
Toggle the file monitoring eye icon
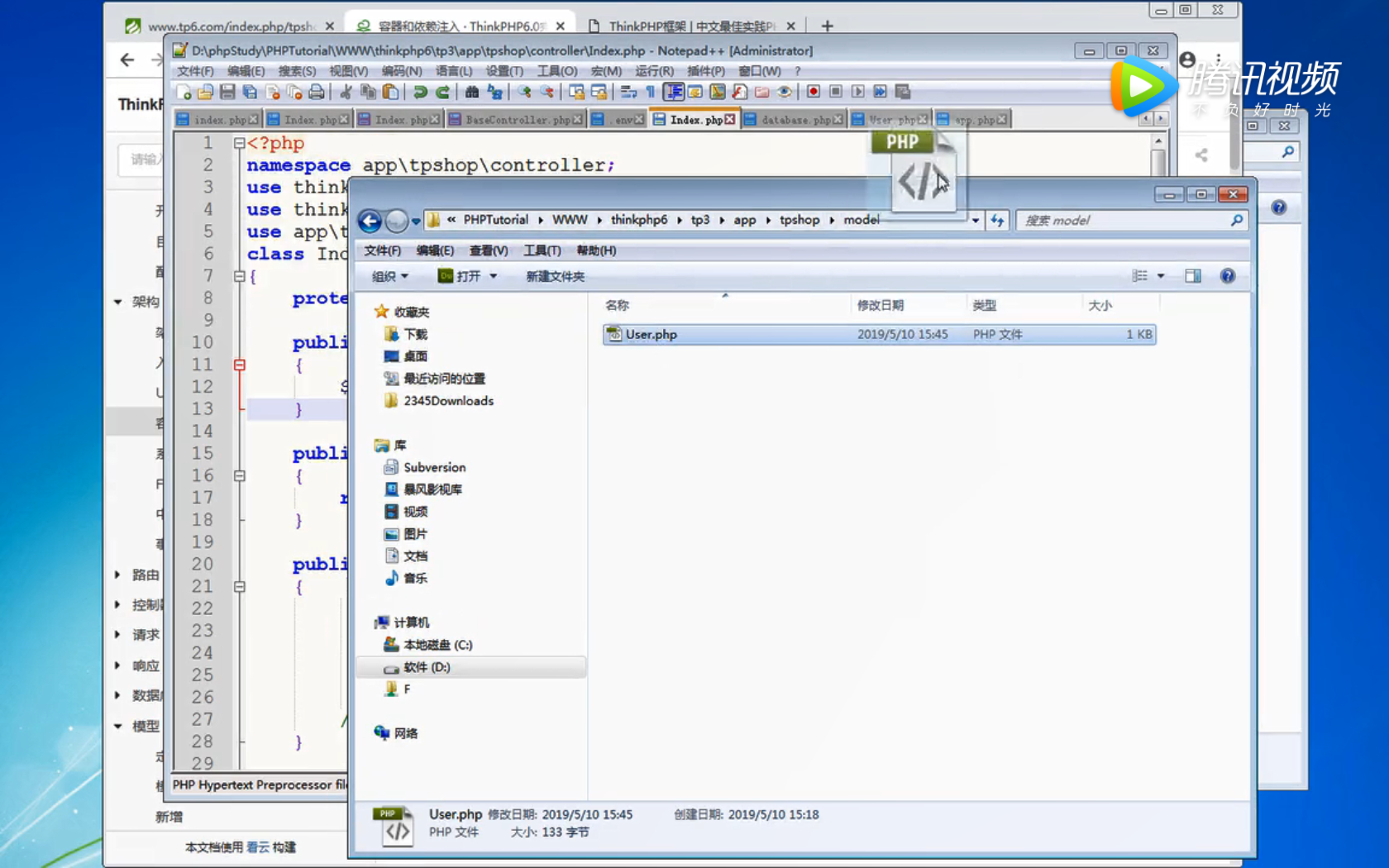785,92
